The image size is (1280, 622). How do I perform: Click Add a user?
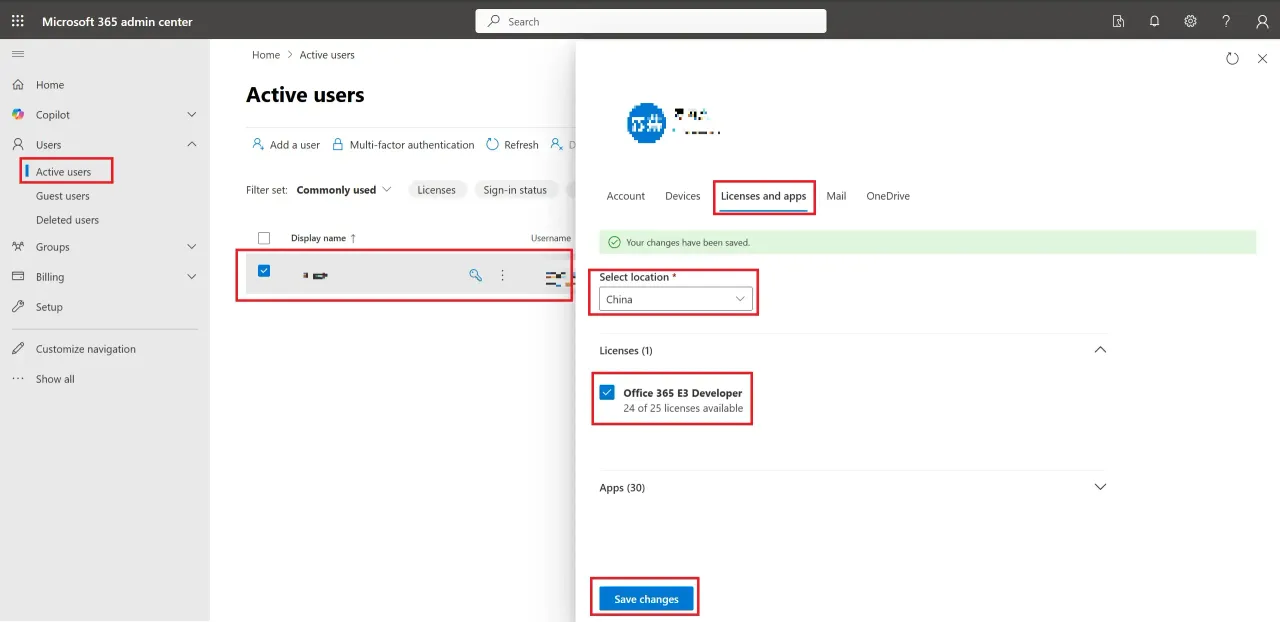286,145
